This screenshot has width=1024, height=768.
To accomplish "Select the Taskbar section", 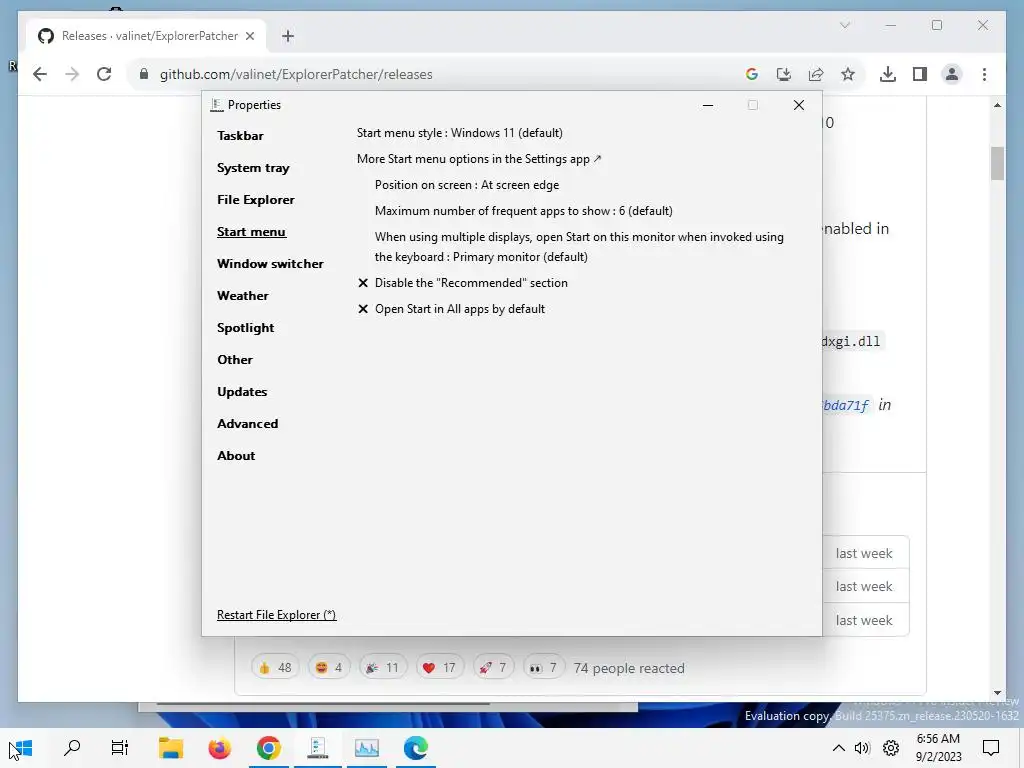I will click(240, 136).
